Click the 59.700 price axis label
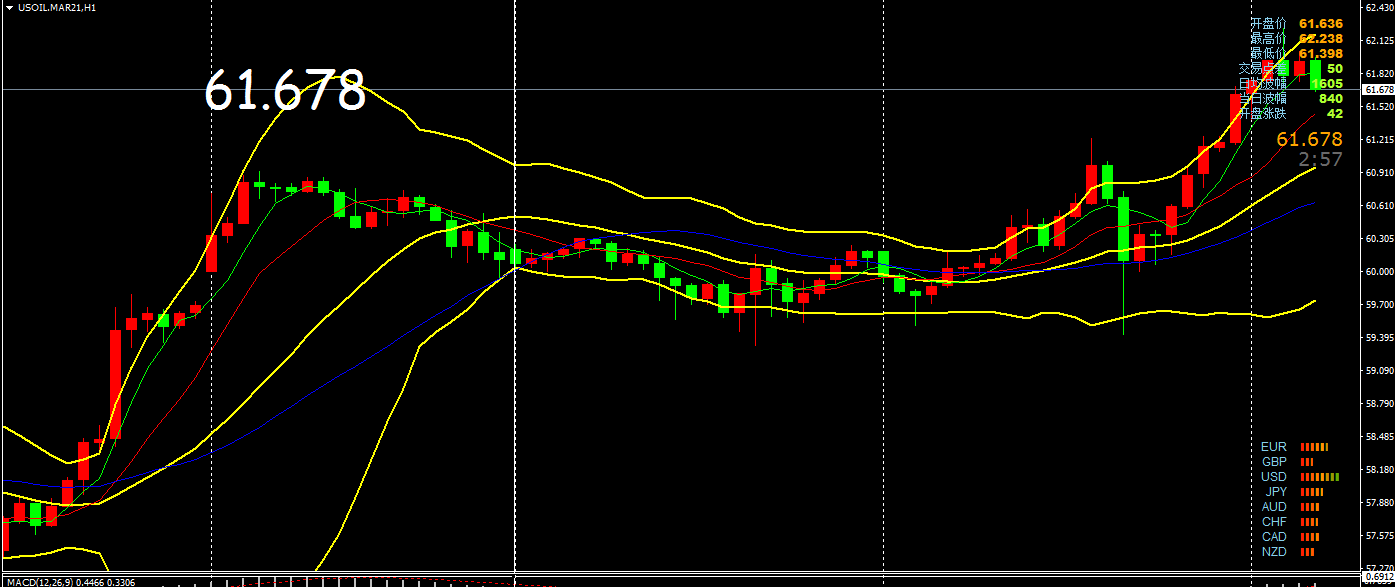Screen dimensions: 1395x587 pos(1379,304)
